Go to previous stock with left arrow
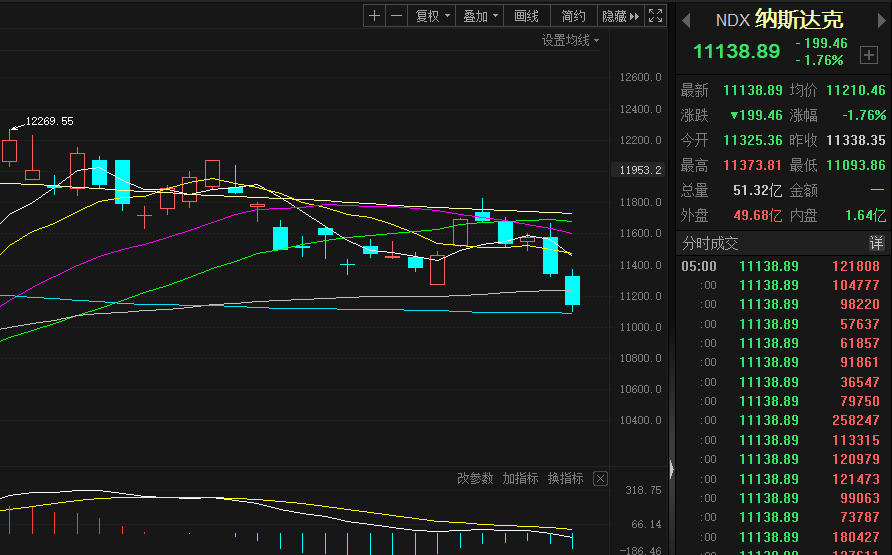 point(686,20)
